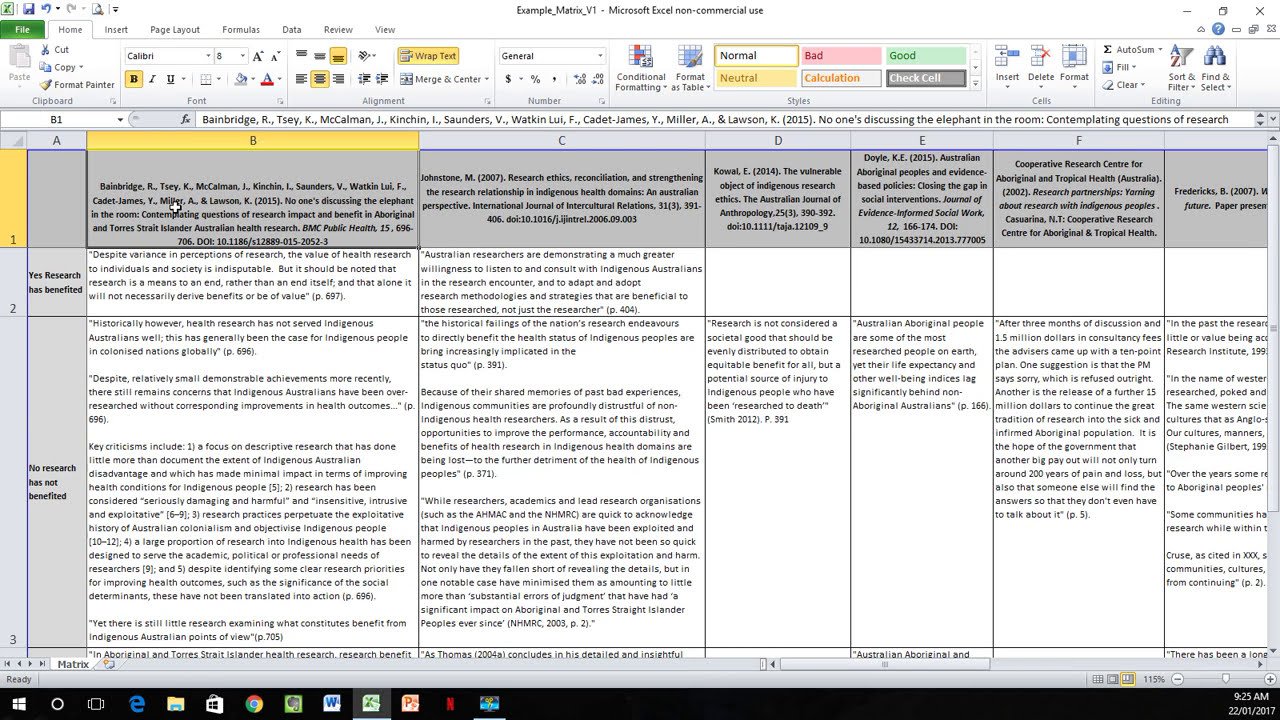
Task: Expand the AutoSum dropdown arrow
Action: (x=1159, y=49)
